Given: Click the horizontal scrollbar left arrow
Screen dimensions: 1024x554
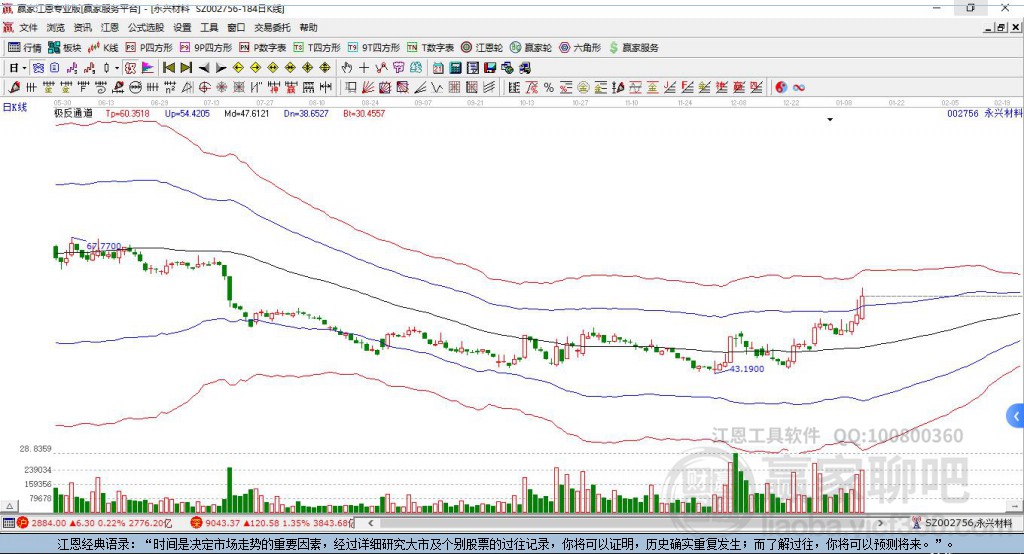Looking at the screenshot, I should click(x=371, y=523).
